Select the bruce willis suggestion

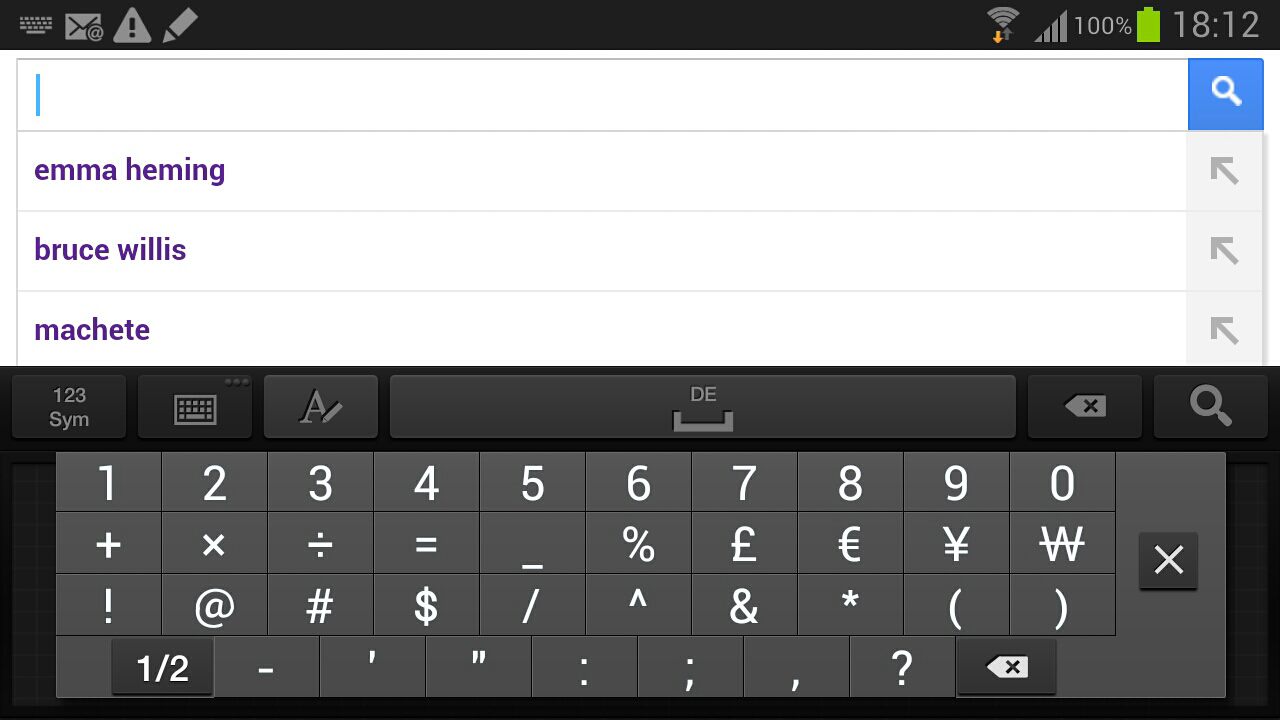[110, 251]
